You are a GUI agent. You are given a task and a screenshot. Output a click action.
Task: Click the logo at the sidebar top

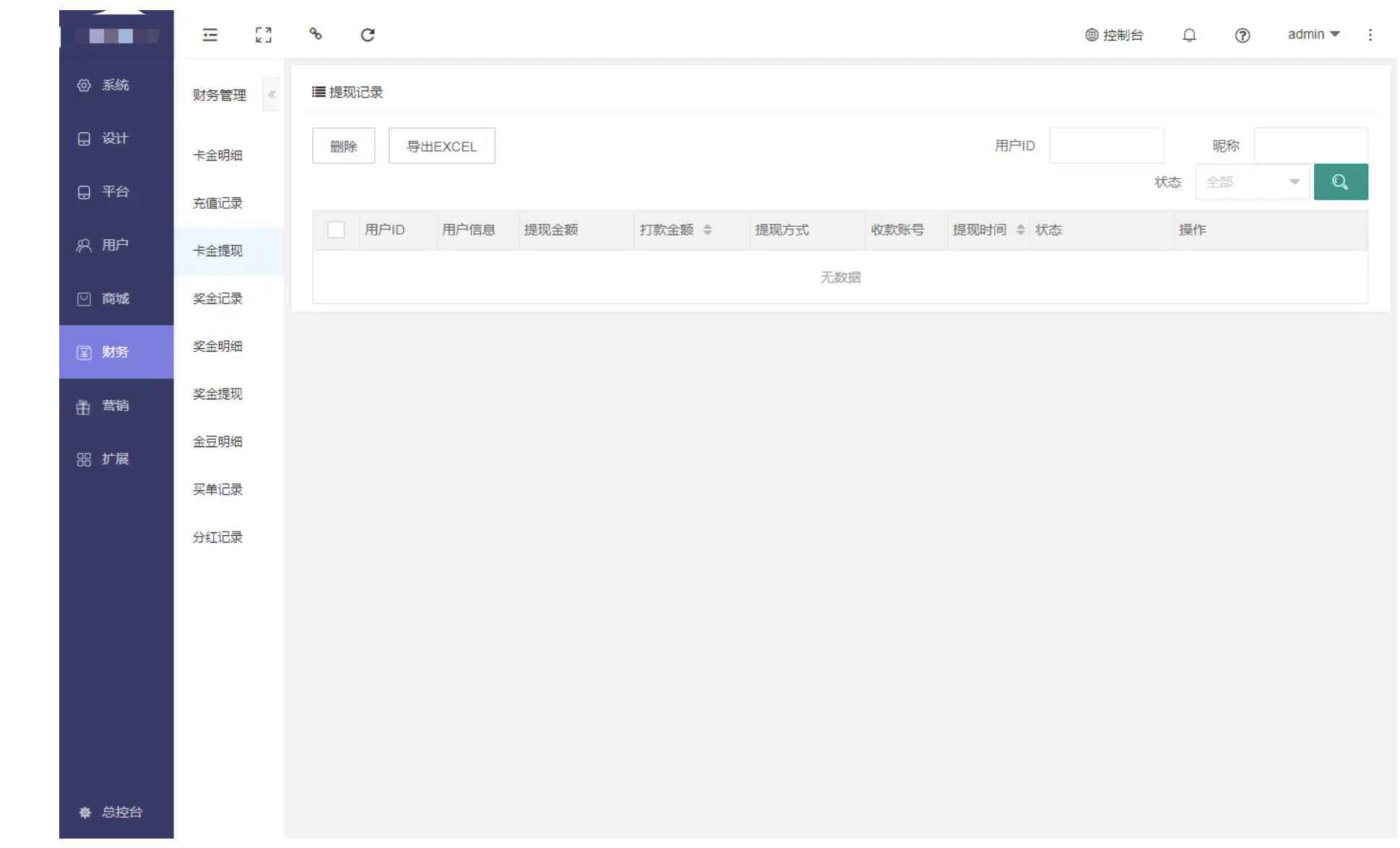pyautogui.click(x=116, y=35)
